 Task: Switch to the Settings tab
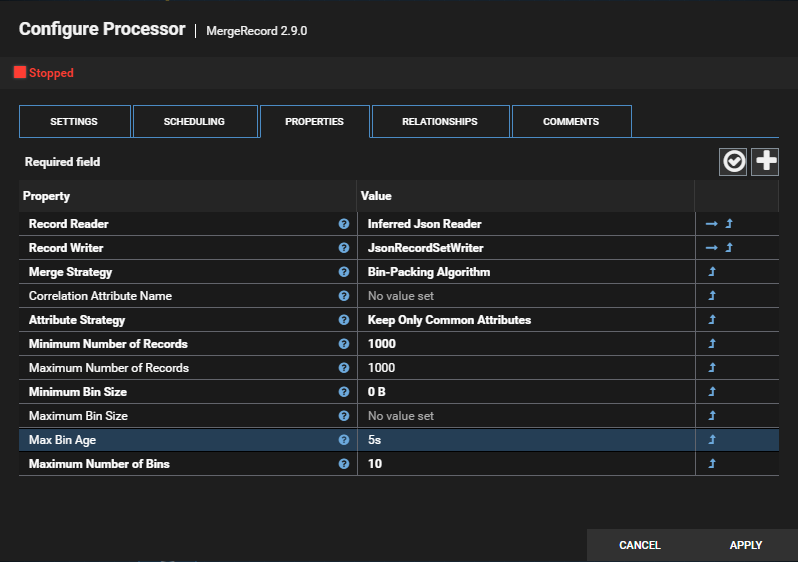point(75,122)
